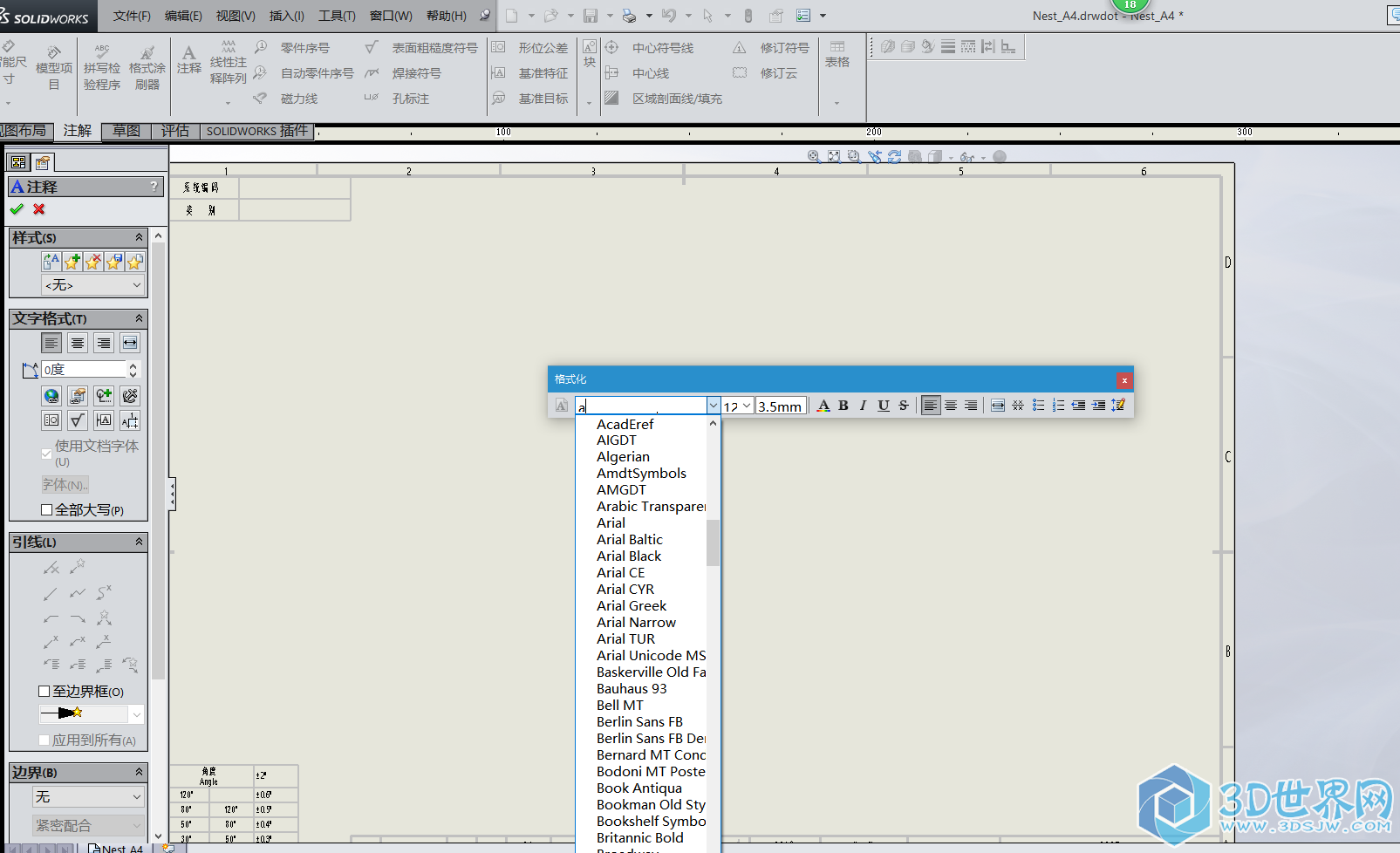This screenshot has height=853, width=1400.
Task: Insert surface finish symbol from left panel
Action: [78, 420]
